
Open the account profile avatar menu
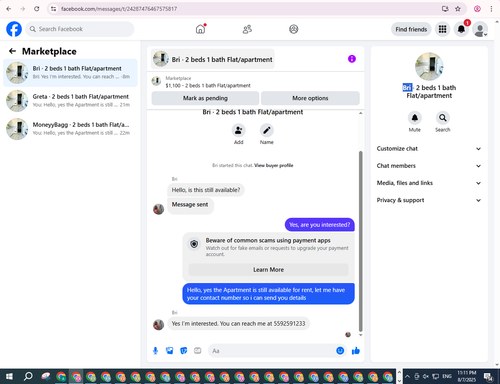click(480, 29)
